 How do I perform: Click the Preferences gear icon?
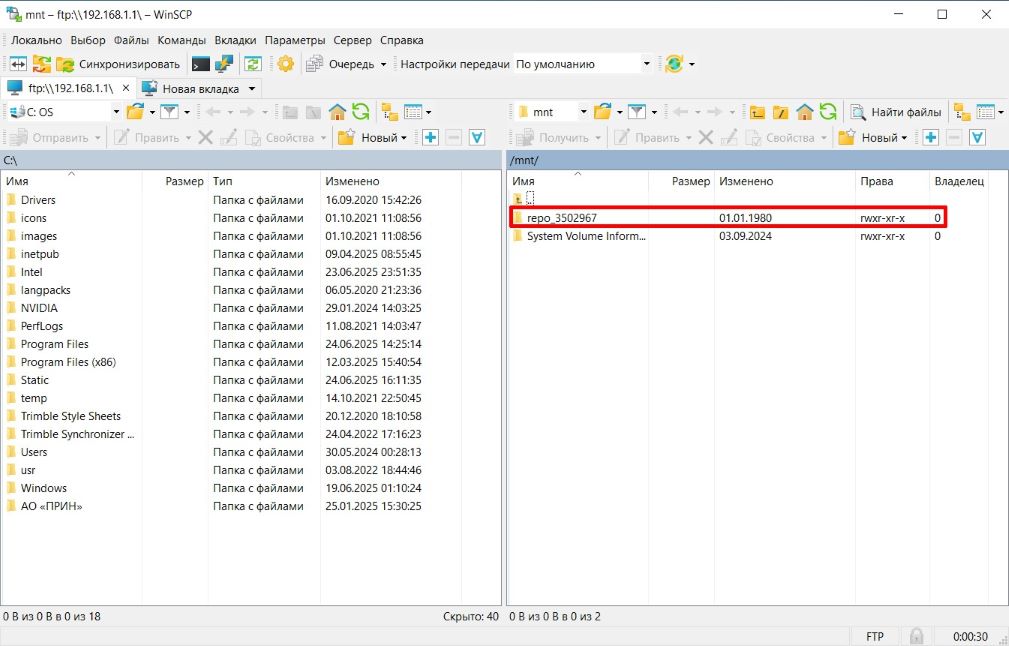[x=286, y=64]
